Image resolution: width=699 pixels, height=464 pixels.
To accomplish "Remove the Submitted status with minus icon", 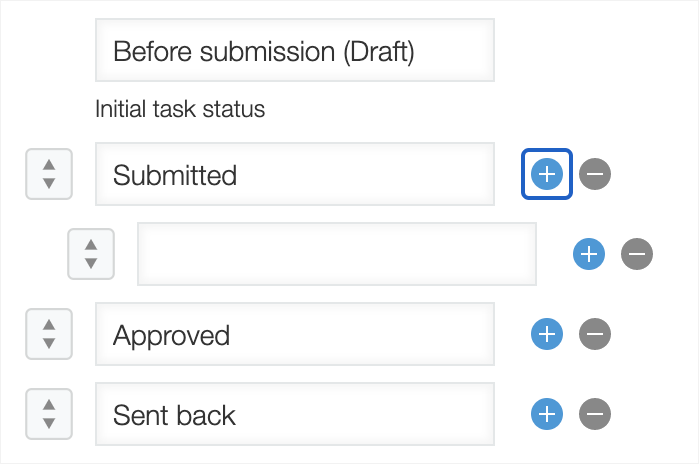I will click(x=594, y=174).
